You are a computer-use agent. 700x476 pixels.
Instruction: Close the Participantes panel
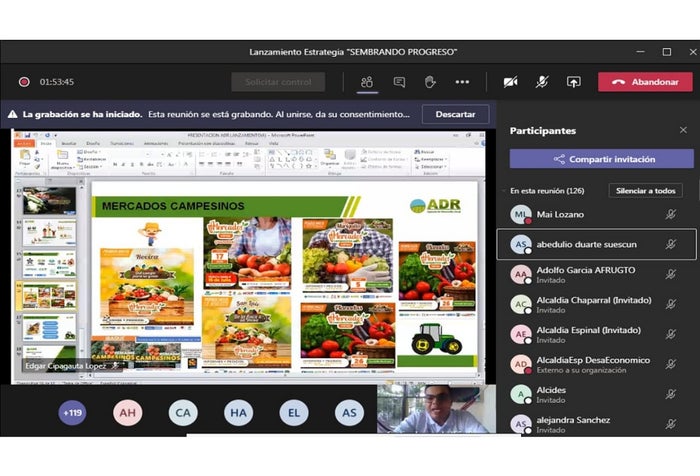coord(683,130)
